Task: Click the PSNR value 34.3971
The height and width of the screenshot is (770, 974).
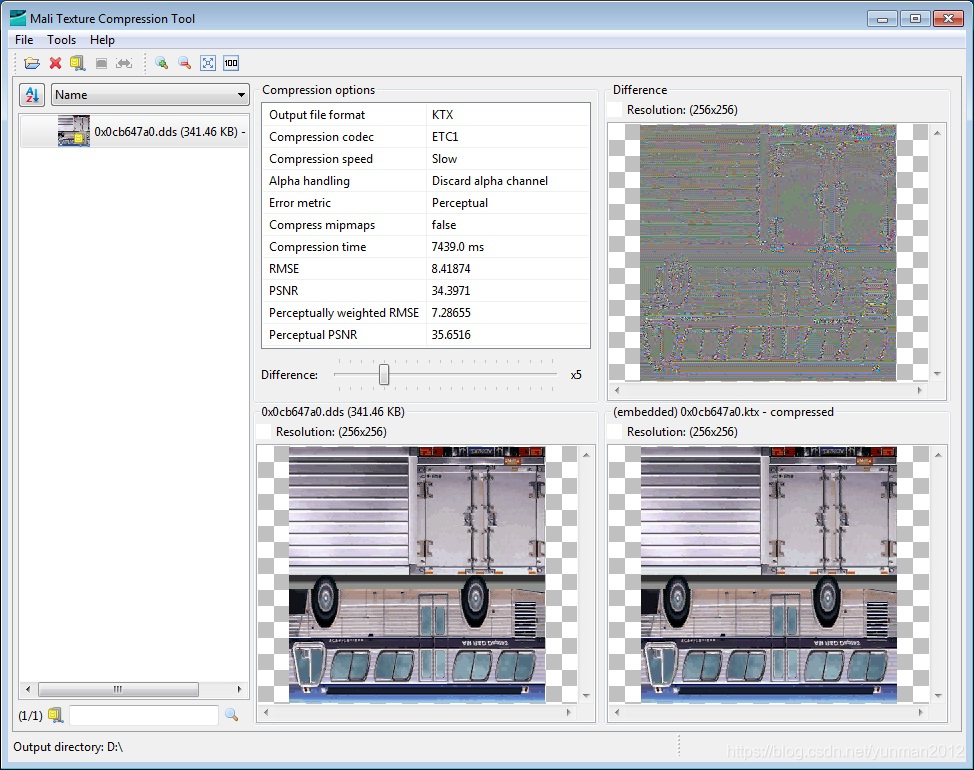Action: [x=450, y=291]
